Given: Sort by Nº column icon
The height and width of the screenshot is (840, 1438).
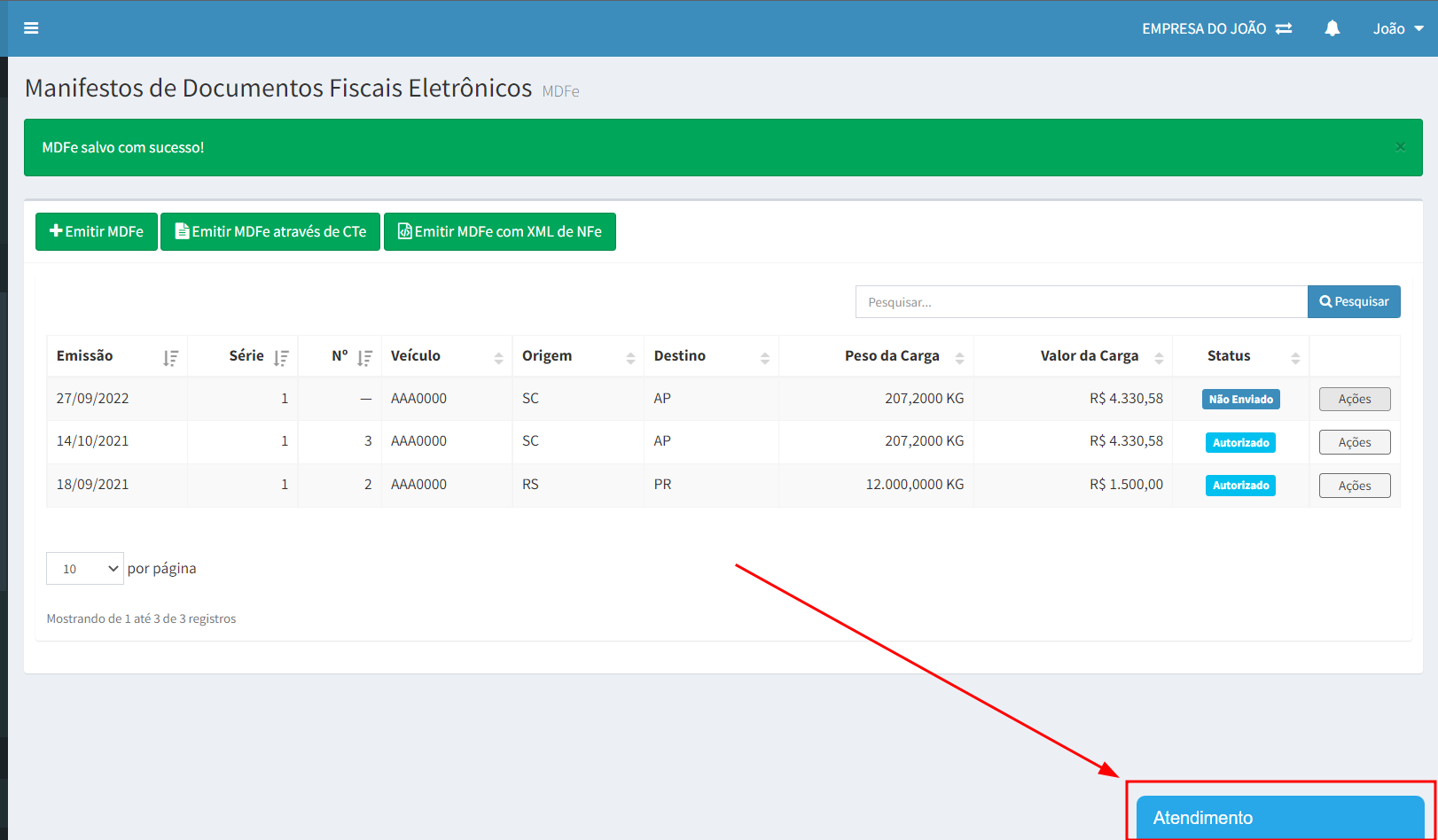Looking at the screenshot, I should 364,358.
